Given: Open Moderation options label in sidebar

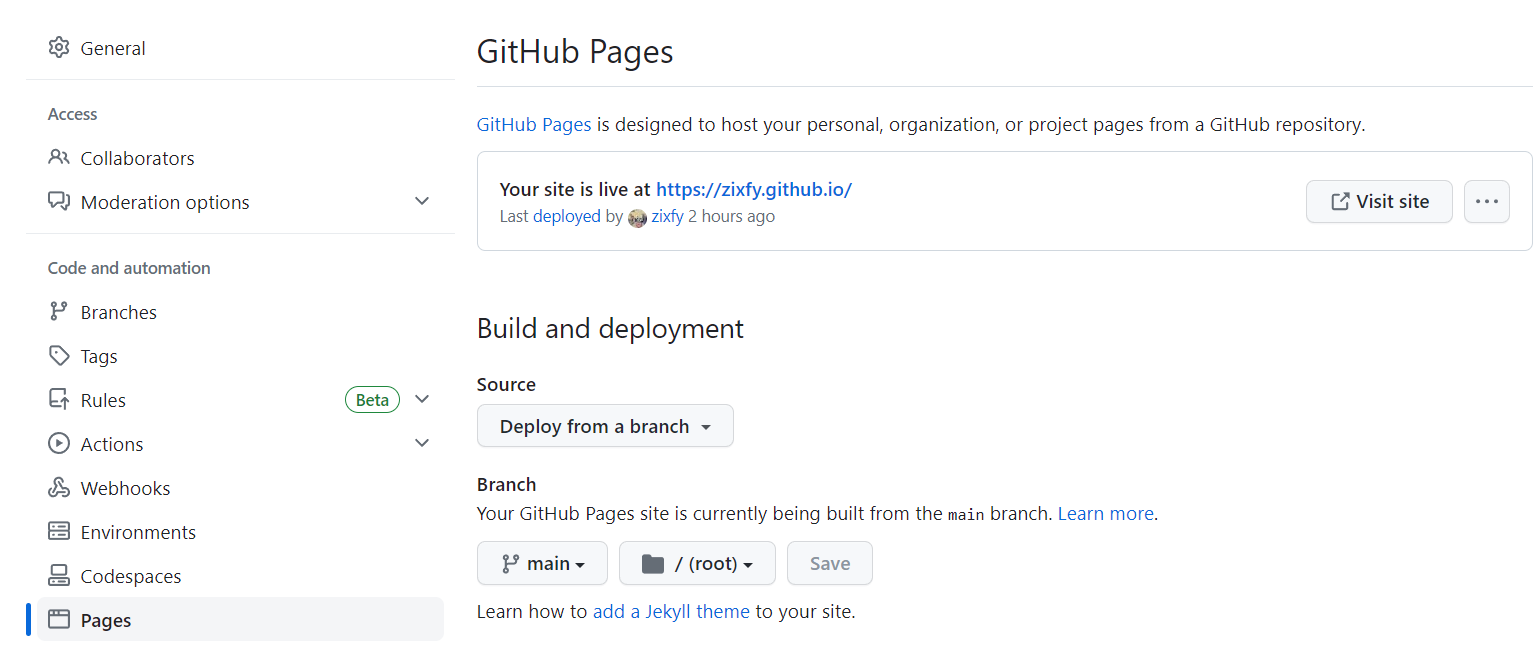Looking at the screenshot, I should (x=165, y=202).
